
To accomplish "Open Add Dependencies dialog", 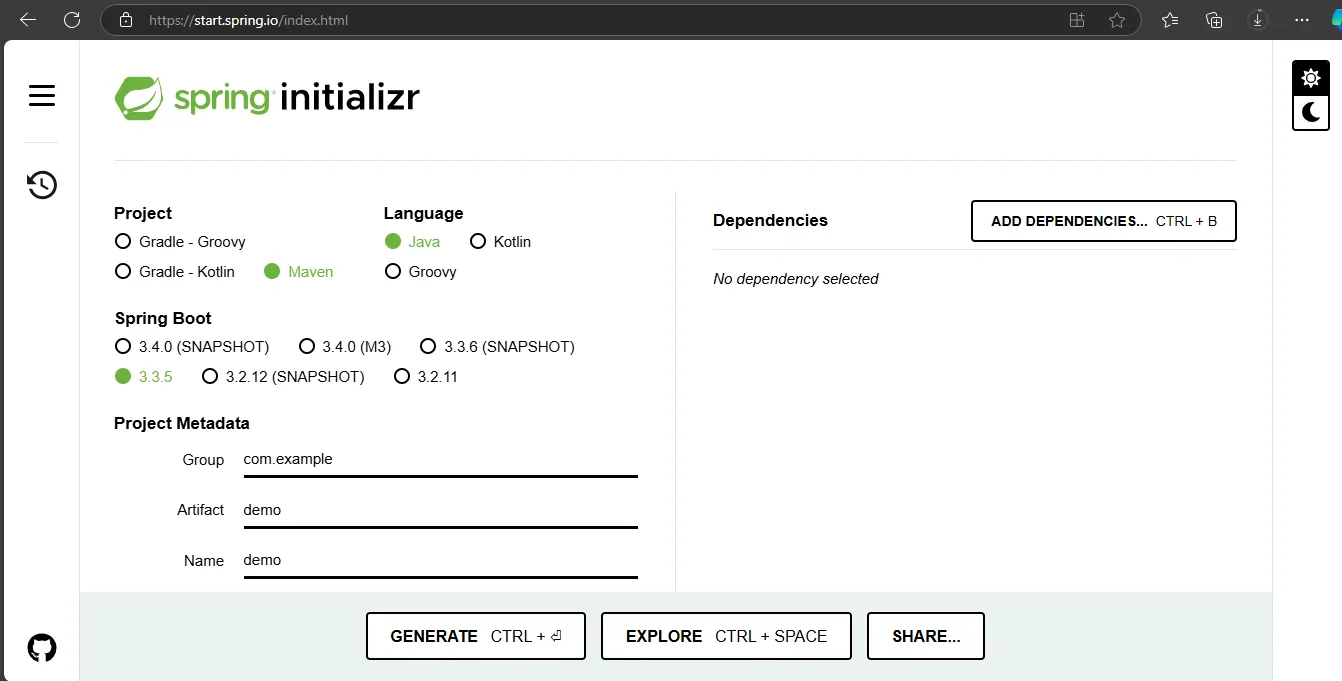I will pyautogui.click(x=1103, y=221).
